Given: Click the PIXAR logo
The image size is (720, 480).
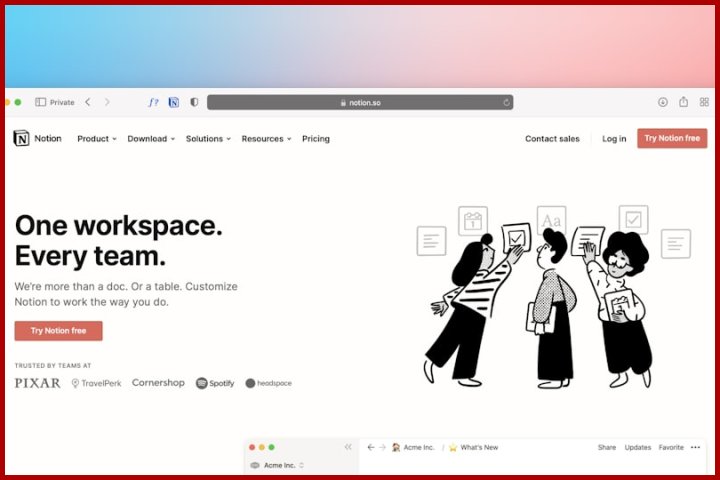Looking at the screenshot, I should point(37,383).
